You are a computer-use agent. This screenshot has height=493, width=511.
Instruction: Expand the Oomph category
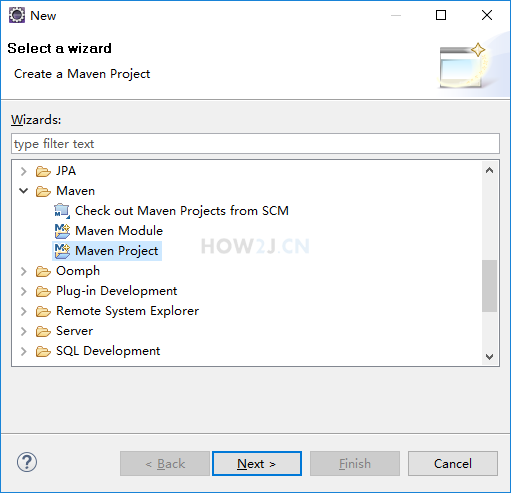(x=23, y=271)
